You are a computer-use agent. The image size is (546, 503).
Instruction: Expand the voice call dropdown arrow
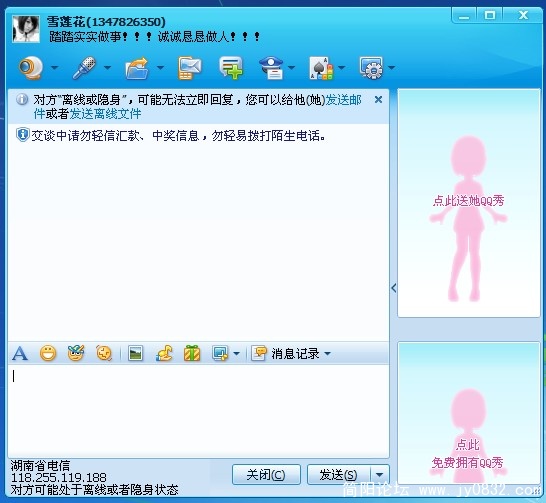click(x=108, y=68)
